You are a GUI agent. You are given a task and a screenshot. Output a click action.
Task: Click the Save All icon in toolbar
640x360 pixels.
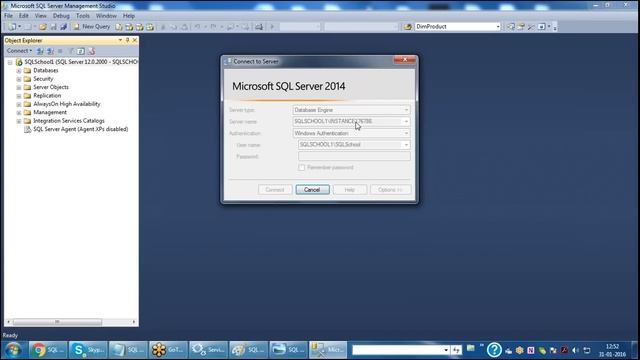(63, 27)
